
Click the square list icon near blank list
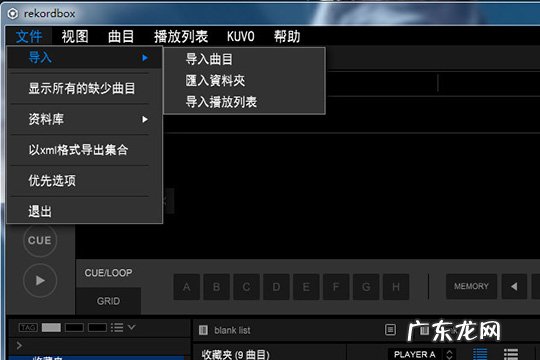pyautogui.click(x=390, y=330)
